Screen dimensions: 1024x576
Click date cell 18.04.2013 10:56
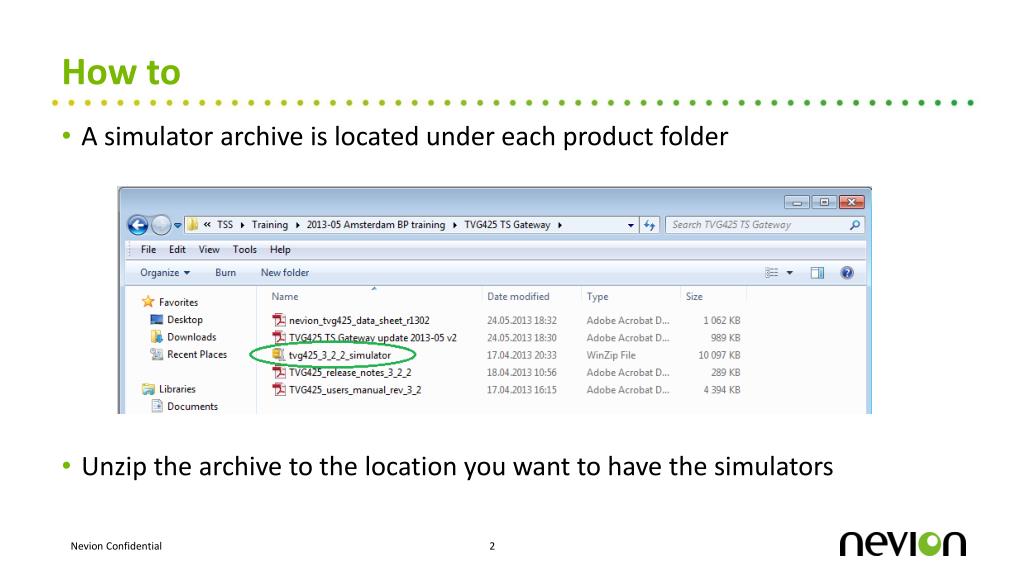pos(522,372)
